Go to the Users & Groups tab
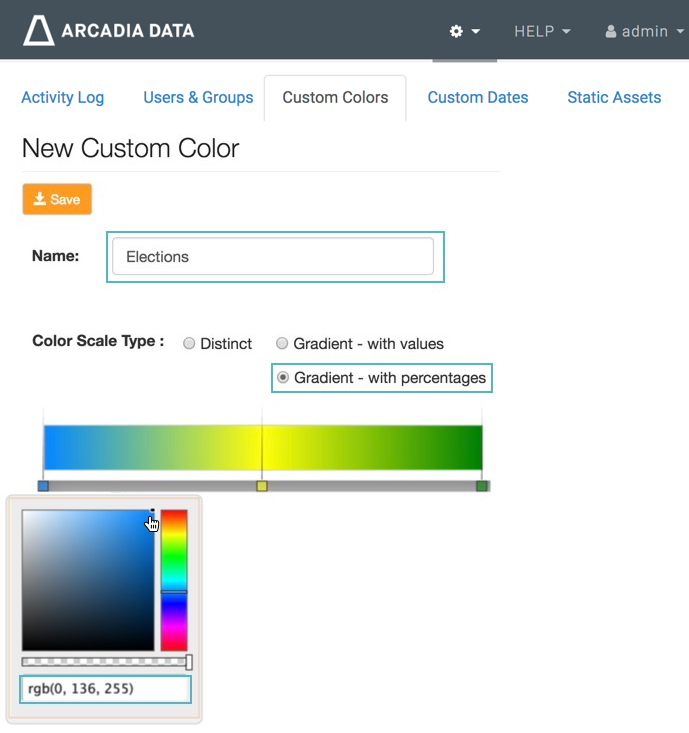 pyautogui.click(x=198, y=97)
